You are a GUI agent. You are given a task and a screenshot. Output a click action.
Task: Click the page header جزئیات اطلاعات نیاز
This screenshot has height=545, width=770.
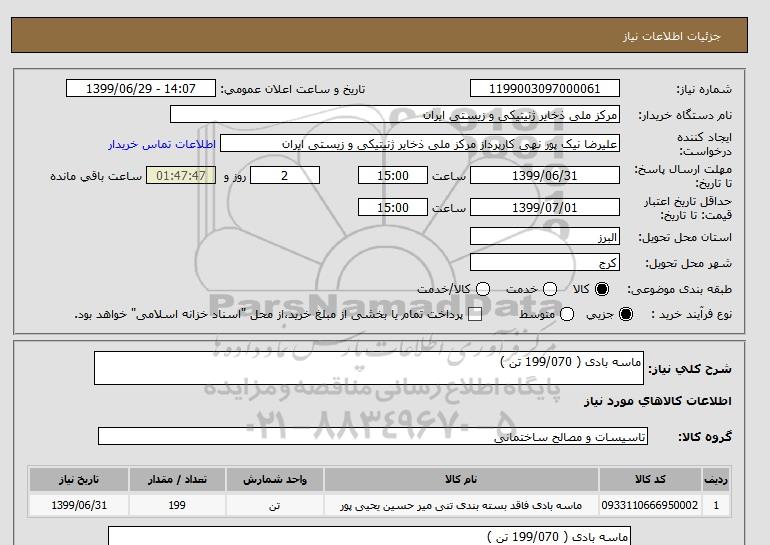(x=671, y=36)
